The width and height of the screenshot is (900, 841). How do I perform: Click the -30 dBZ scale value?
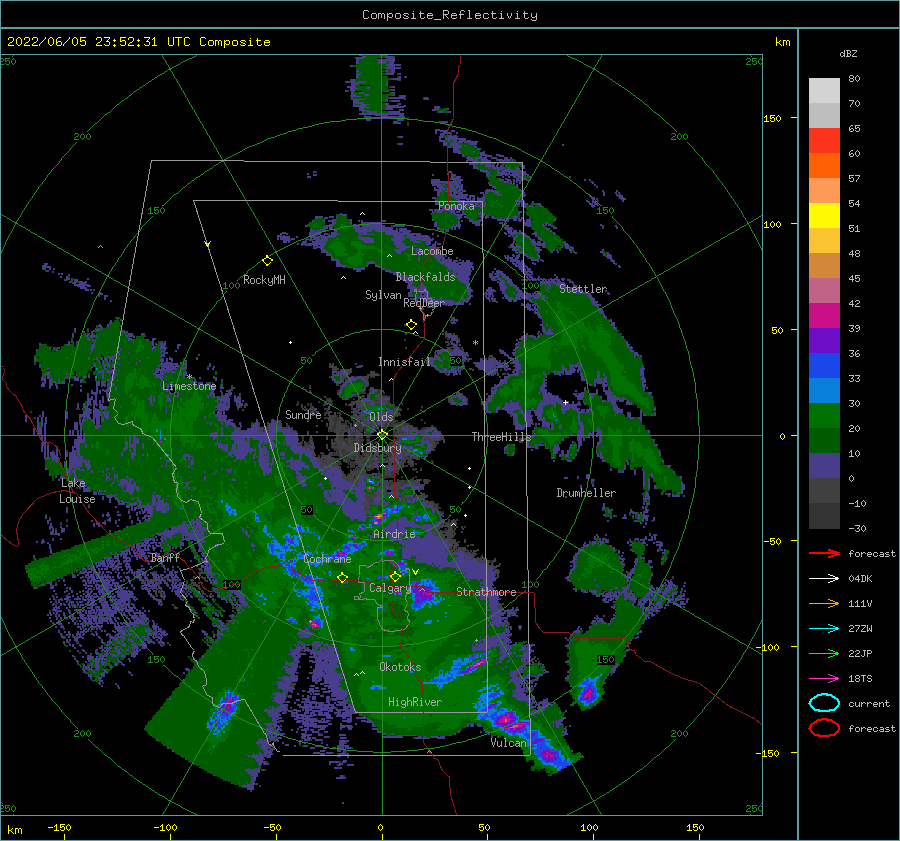coord(857,528)
